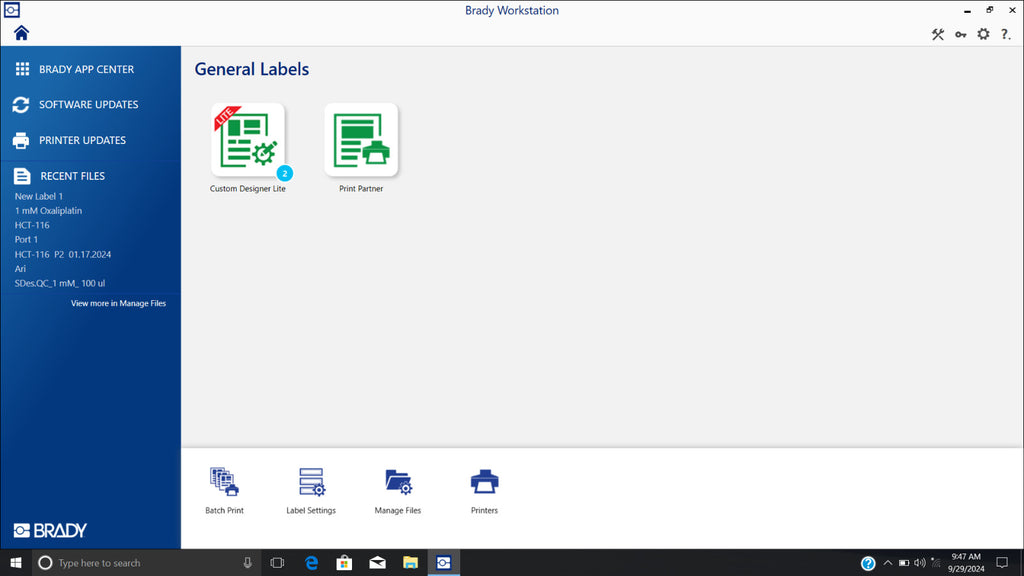Select Software Updates in sidebar
This screenshot has height=576, width=1024.
90,104
